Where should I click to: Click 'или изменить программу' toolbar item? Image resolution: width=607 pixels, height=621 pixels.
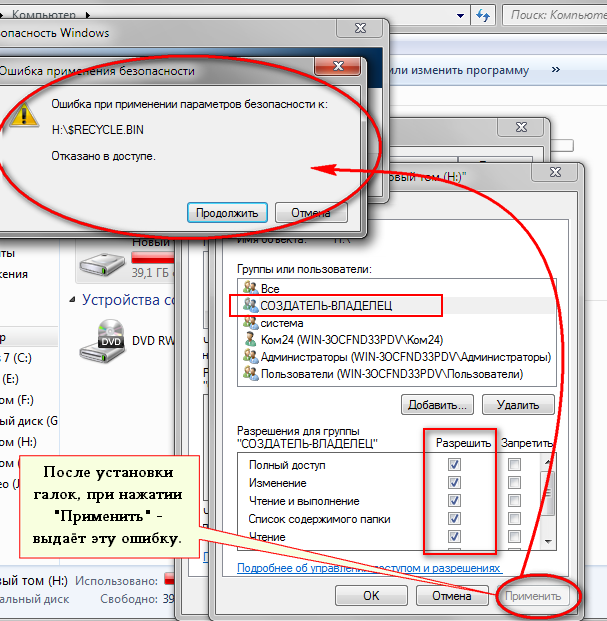coord(459,70)
